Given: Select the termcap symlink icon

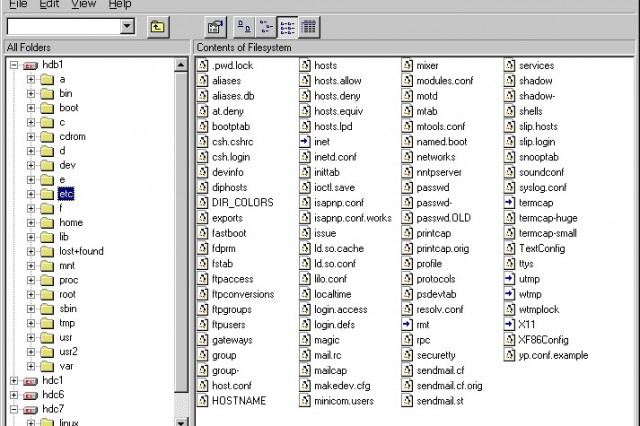Looking at the screenshot, I should pyautogui.click(x=510, y=202).
